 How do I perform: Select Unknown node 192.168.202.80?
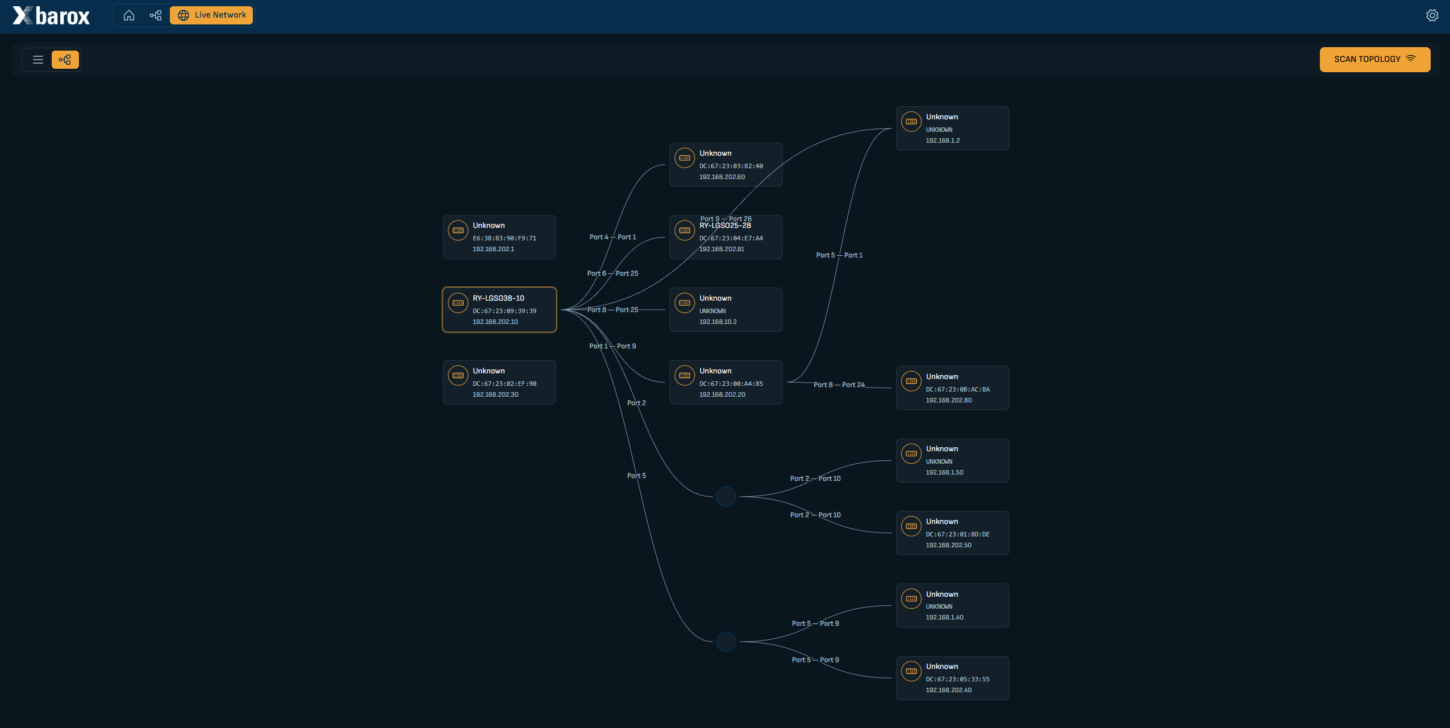click(952, 388)
